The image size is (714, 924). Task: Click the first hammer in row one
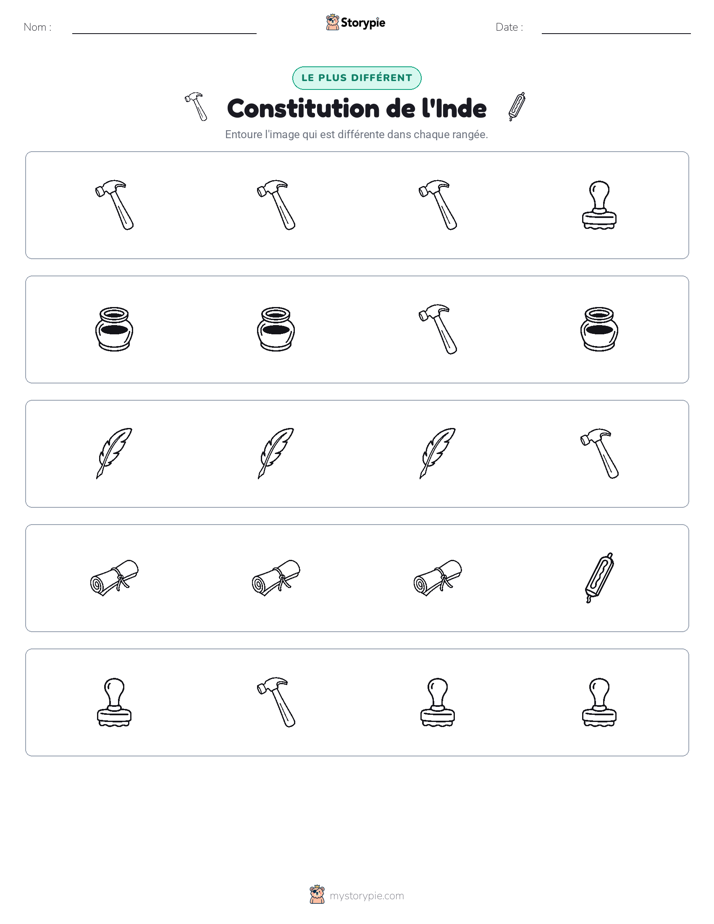(114, 205)
